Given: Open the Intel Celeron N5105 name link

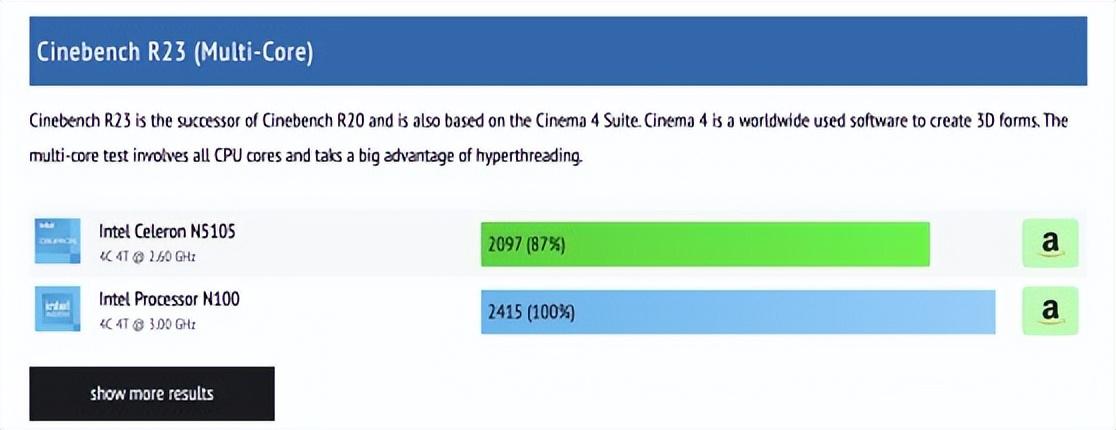Looking at the screenshot, I should point(167,231).
